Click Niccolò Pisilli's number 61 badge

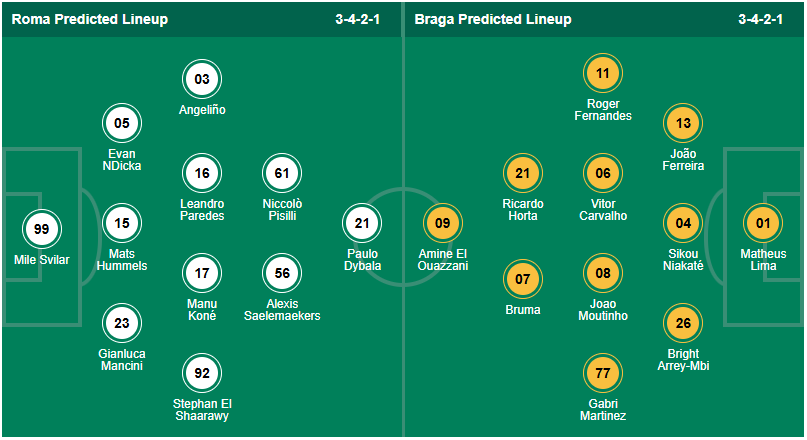[282, 173]
